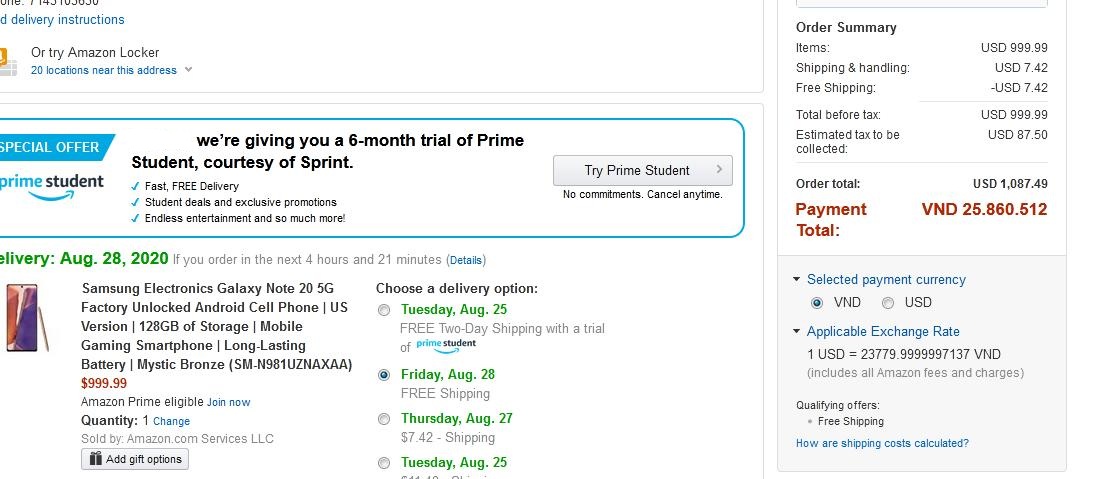Click the arrow on Try Prime Student button
Viewport: 1093px width, 479px height.
pos(719,170)
